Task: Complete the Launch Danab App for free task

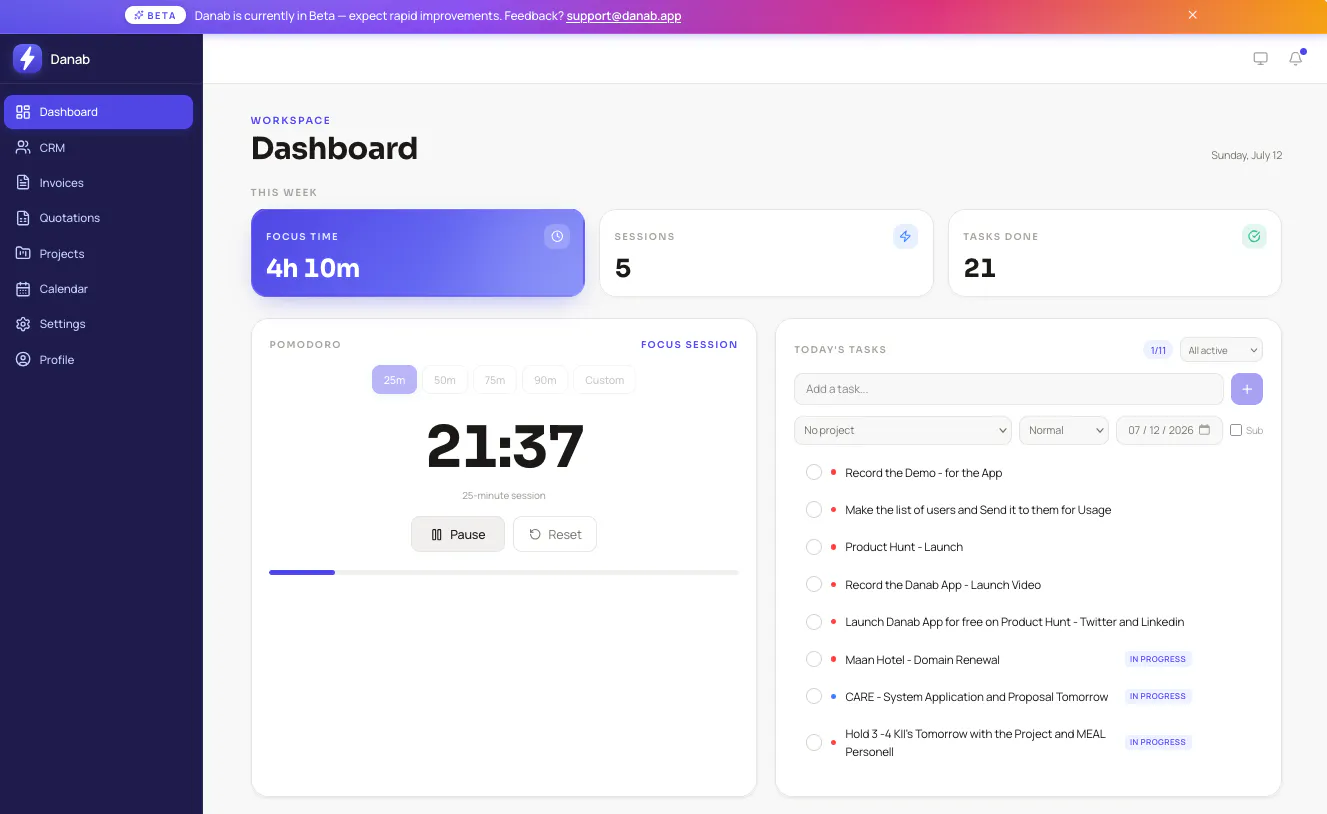Action: 814,622
